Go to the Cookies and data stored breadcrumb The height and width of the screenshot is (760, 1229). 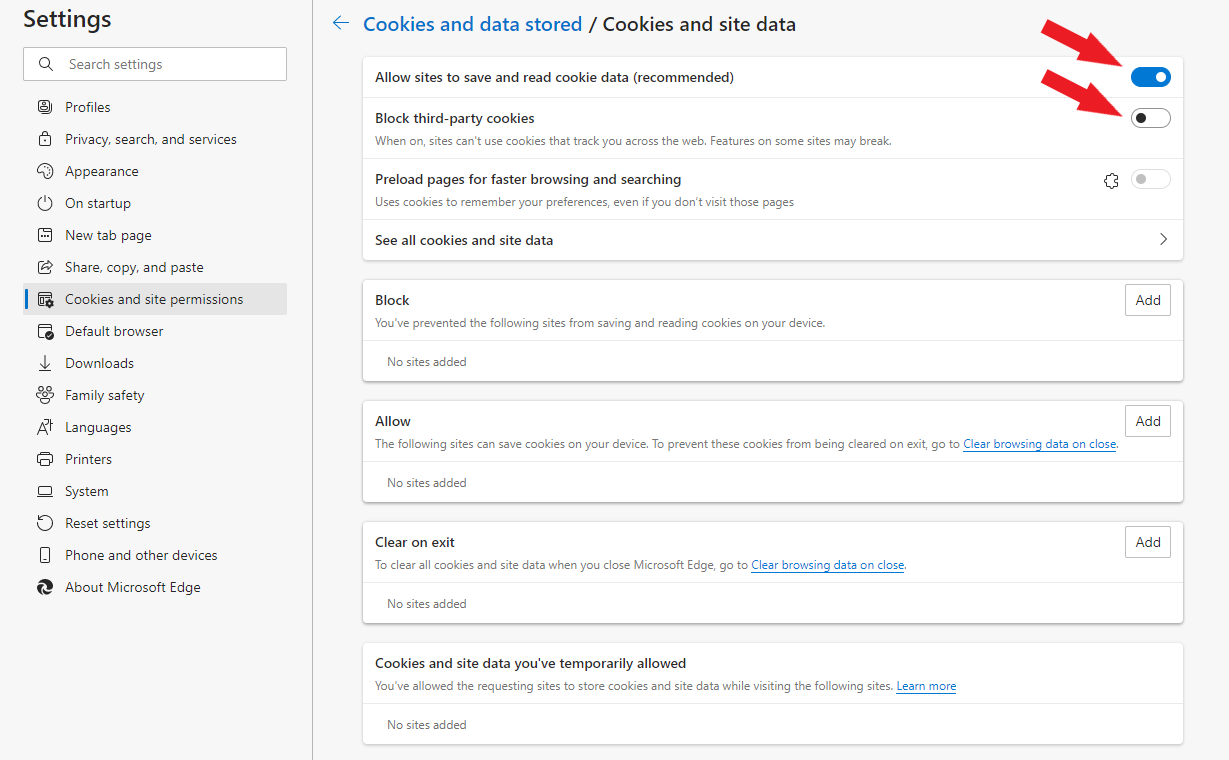point(472,24)
